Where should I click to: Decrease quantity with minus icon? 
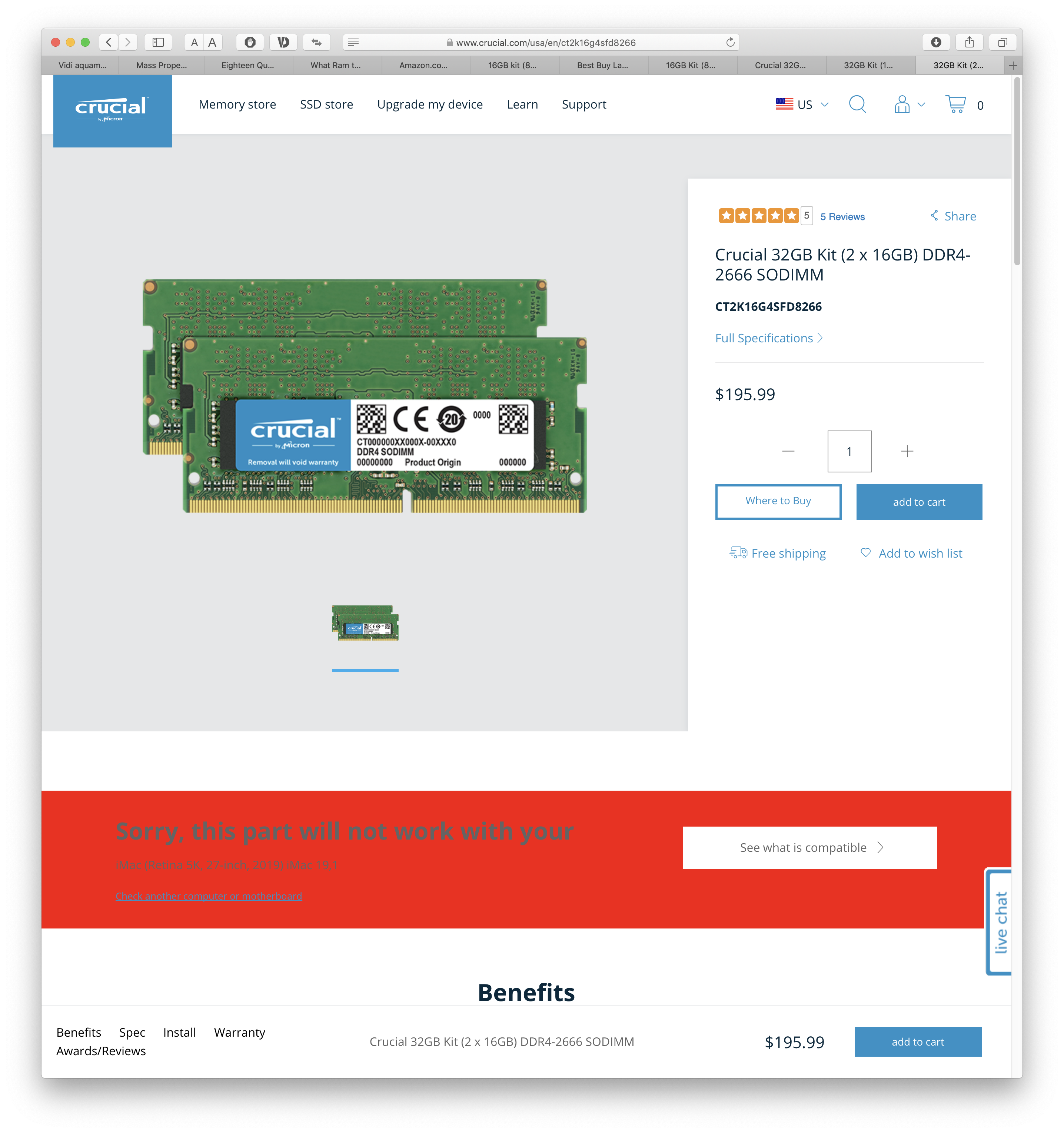click(788, 451)
